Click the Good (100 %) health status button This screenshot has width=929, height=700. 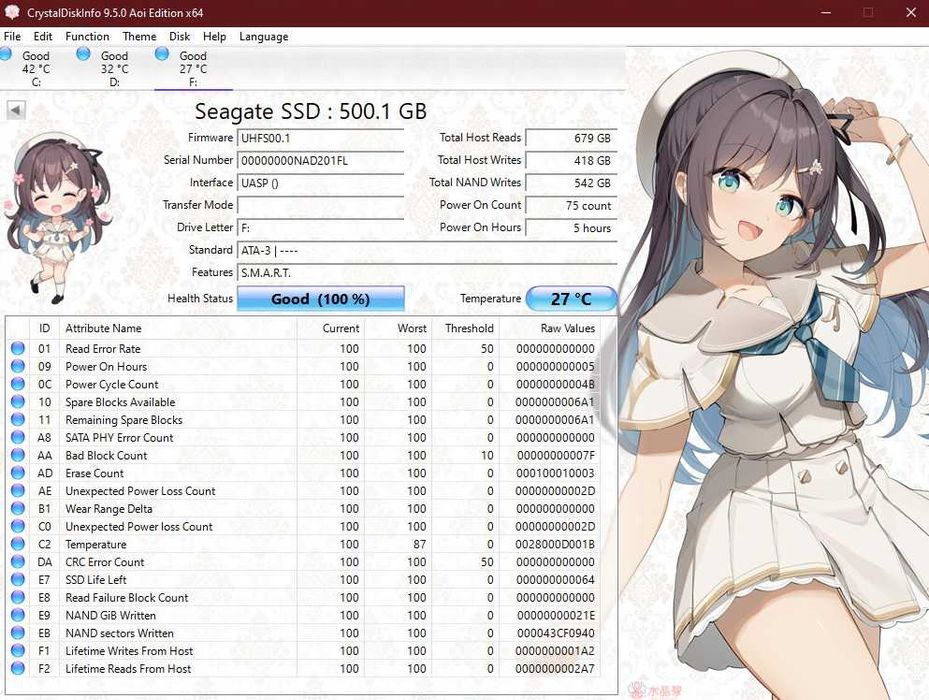[x=321, y=299]
